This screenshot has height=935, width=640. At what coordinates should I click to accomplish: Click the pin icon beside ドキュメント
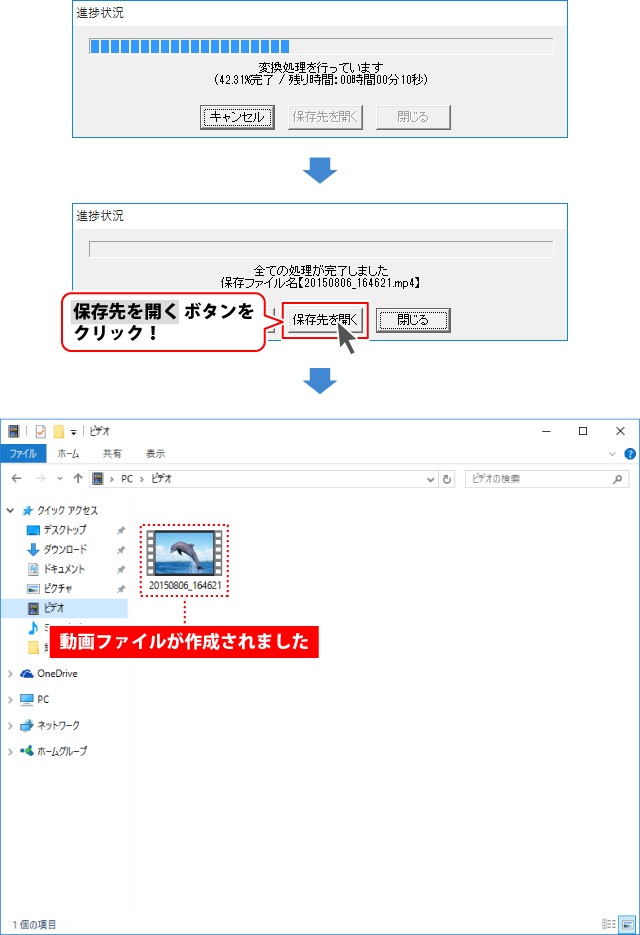[x=121, y=569]
